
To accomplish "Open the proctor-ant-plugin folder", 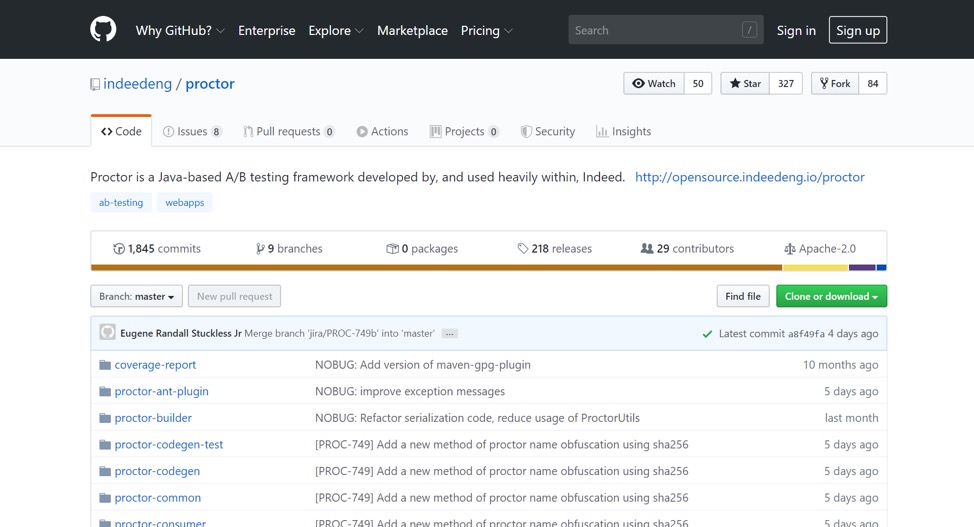I will [x=162, y=392].
